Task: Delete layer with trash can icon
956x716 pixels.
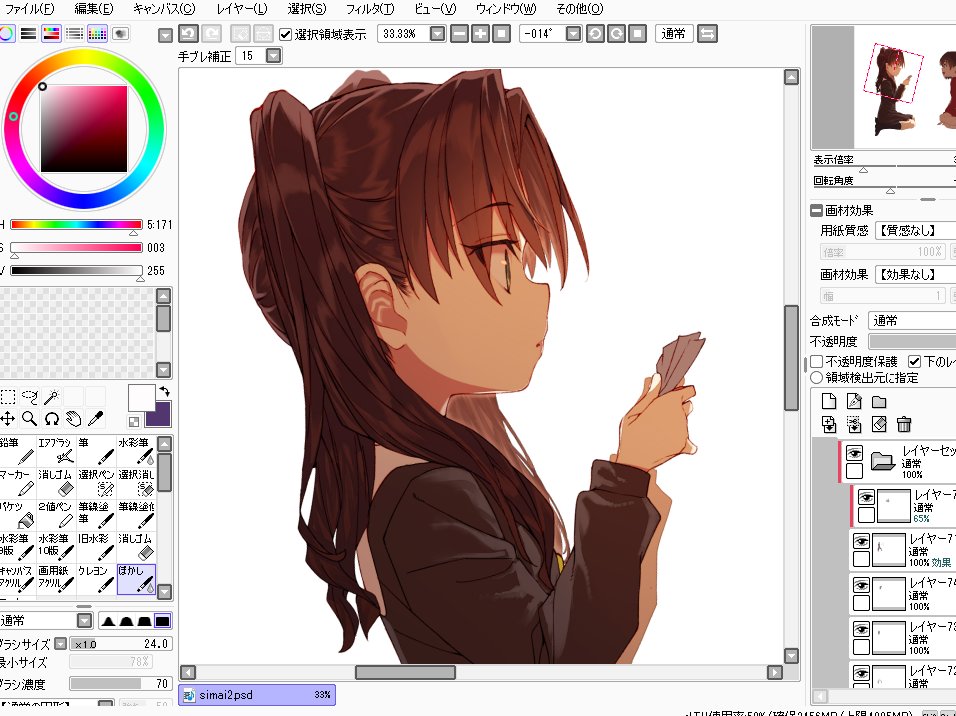Action: point(904,424)
